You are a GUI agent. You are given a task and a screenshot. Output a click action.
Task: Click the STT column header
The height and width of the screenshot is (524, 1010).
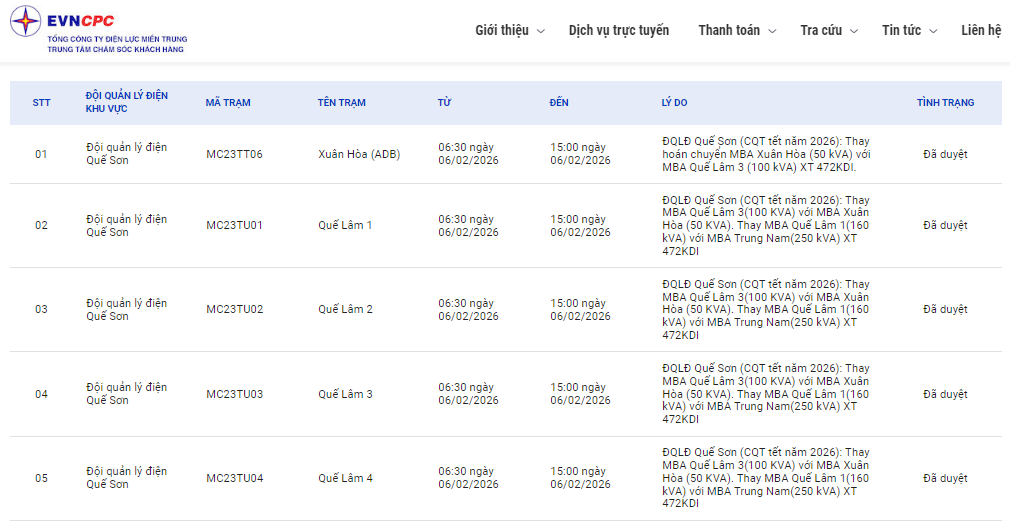[41, 103]
